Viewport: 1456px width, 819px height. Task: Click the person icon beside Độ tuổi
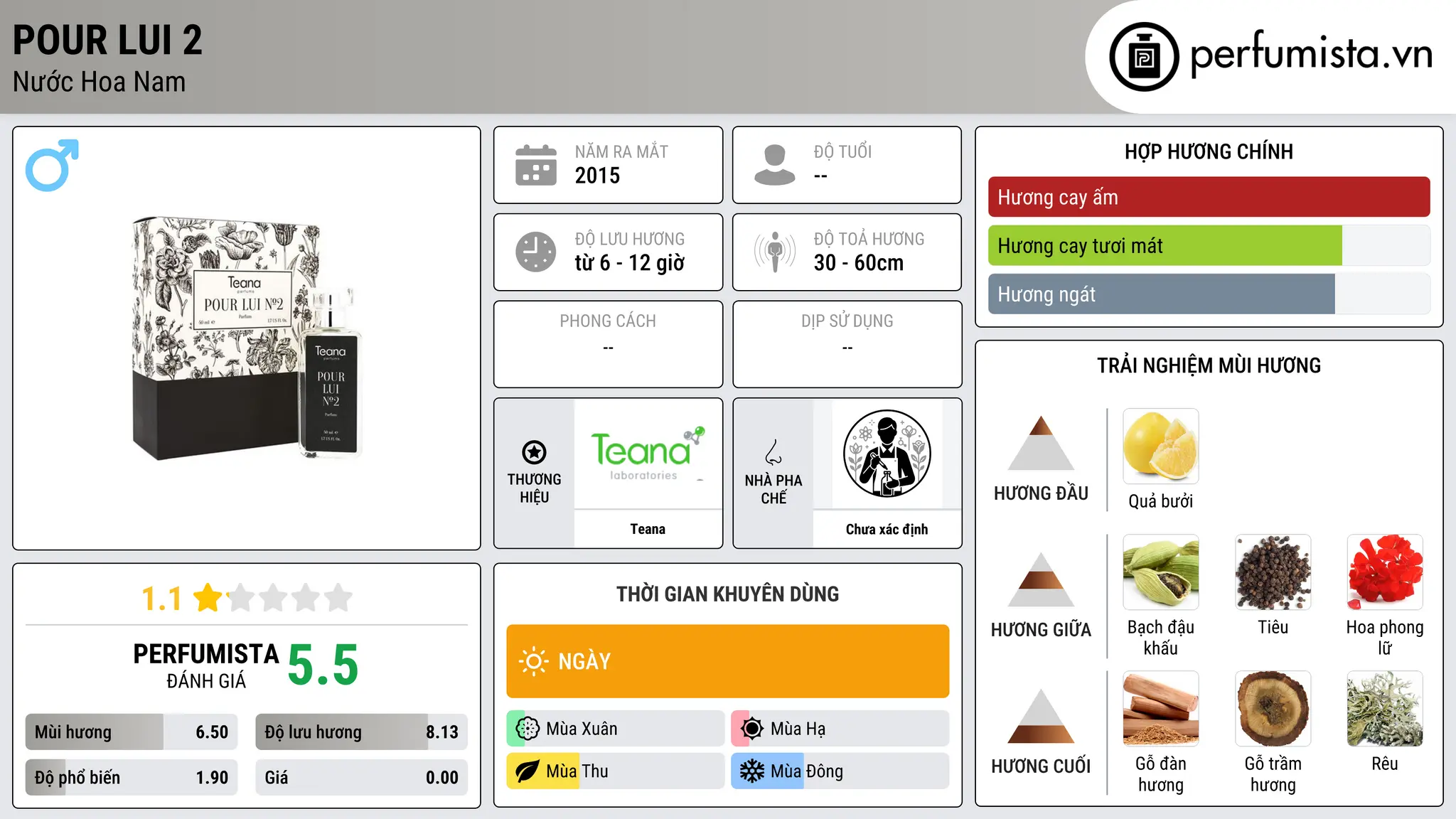click(x=775, y=165)
